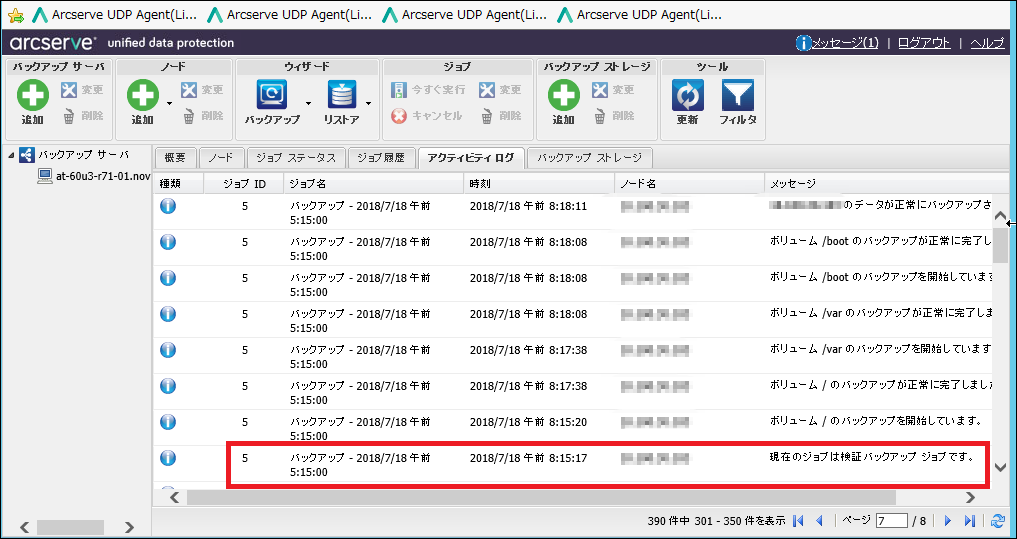Select the Activity Log tab
1017x539 pixels.
click(x=472, y=158)
